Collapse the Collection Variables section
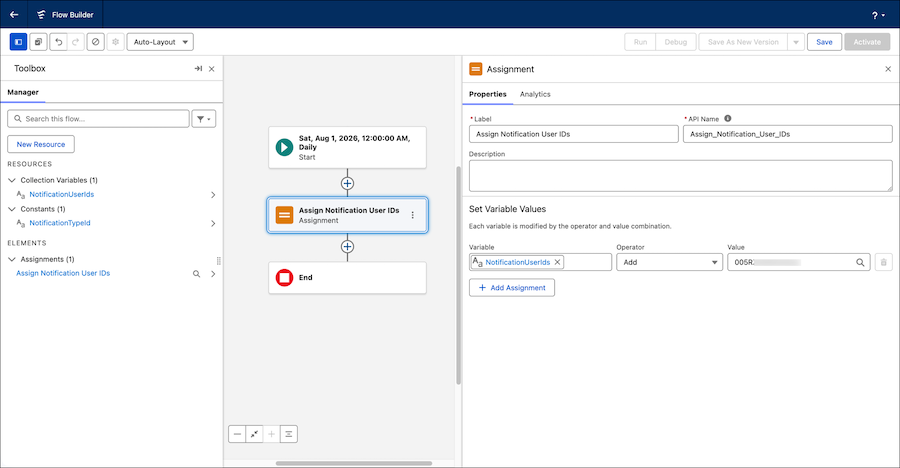This screenshot has height=468, width=900. tap(11, 180)
